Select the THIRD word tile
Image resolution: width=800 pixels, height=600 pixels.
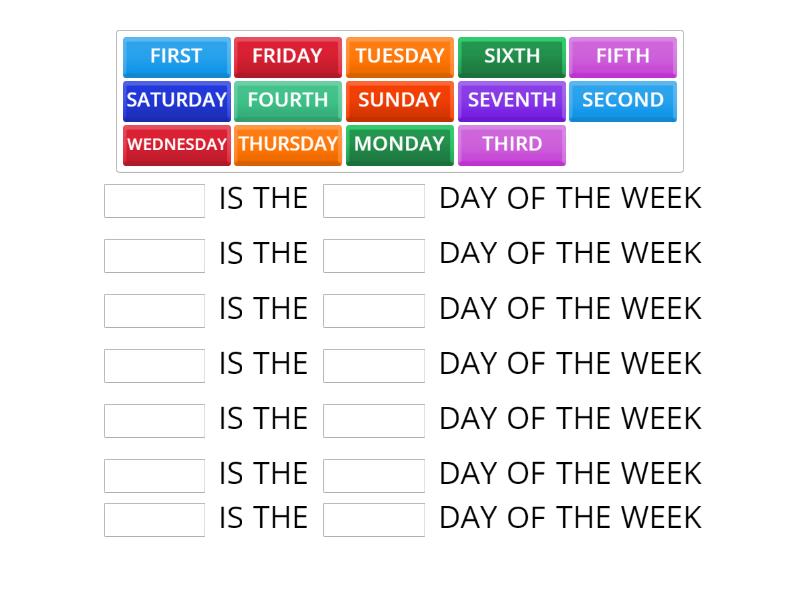pos(511,145)
